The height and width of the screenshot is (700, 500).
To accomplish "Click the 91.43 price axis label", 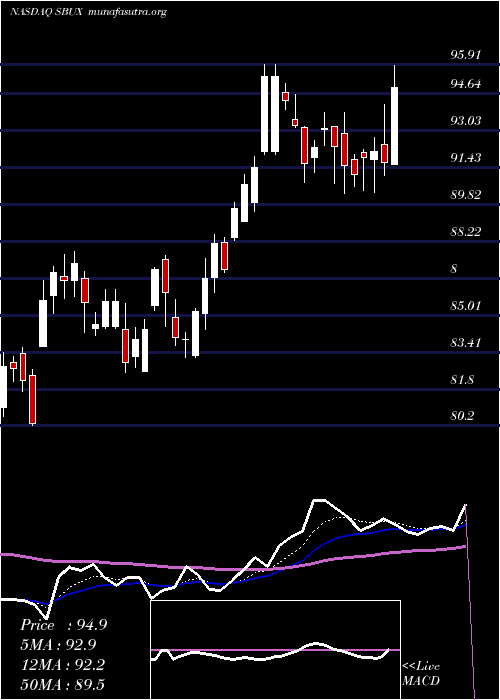I will pyautogui.click(x=466, y=157).
